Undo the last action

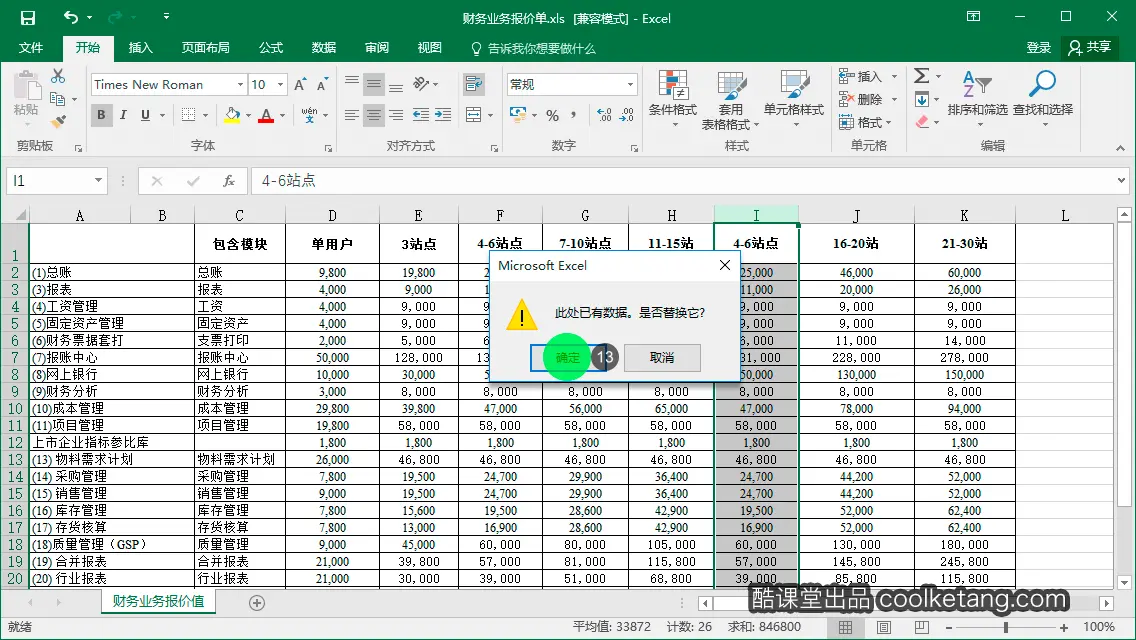click(70, 17)
